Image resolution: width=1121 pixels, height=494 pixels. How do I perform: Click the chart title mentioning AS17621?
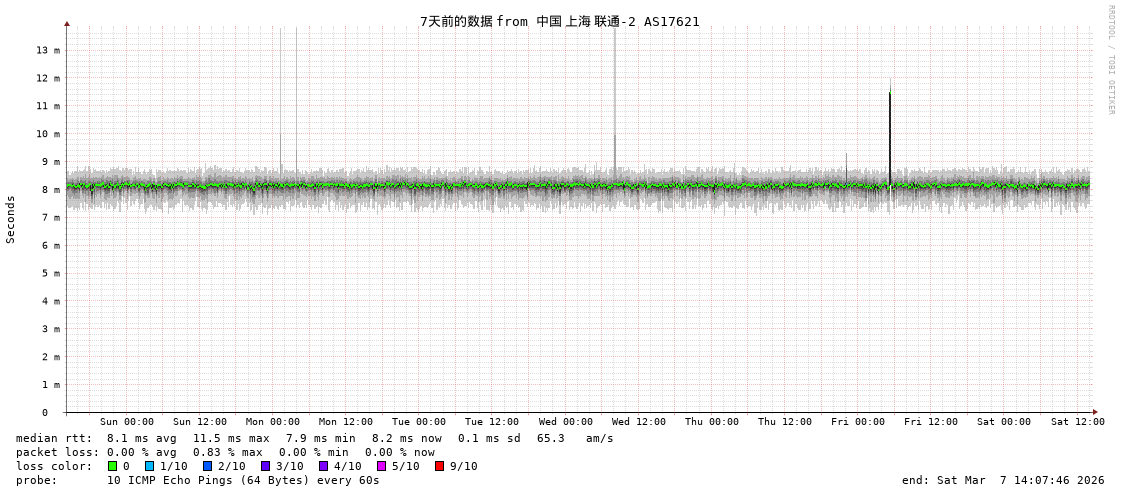pos(559,21)
